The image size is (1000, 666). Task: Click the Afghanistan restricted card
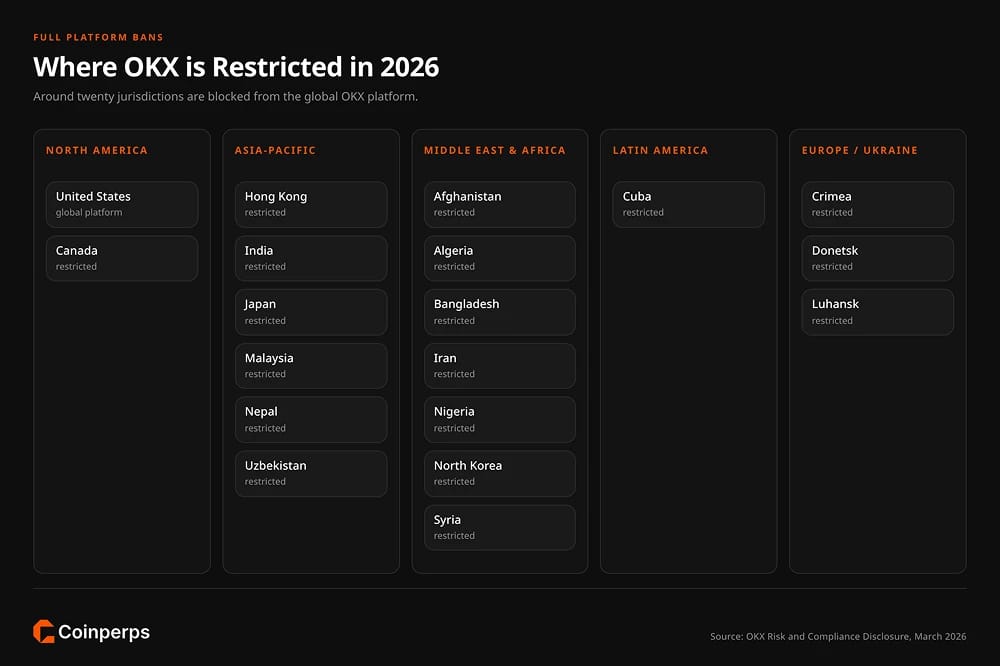click(x=500, y=204)
